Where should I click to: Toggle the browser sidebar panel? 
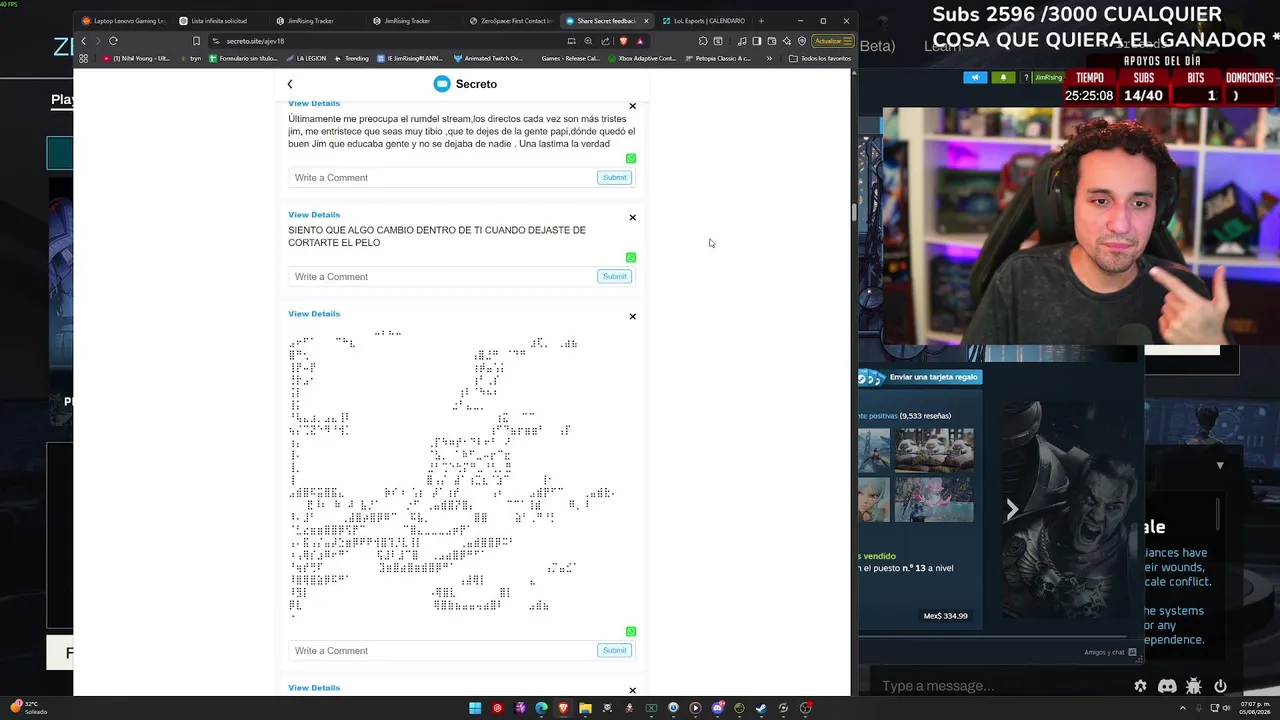click(x=757, y=41)
